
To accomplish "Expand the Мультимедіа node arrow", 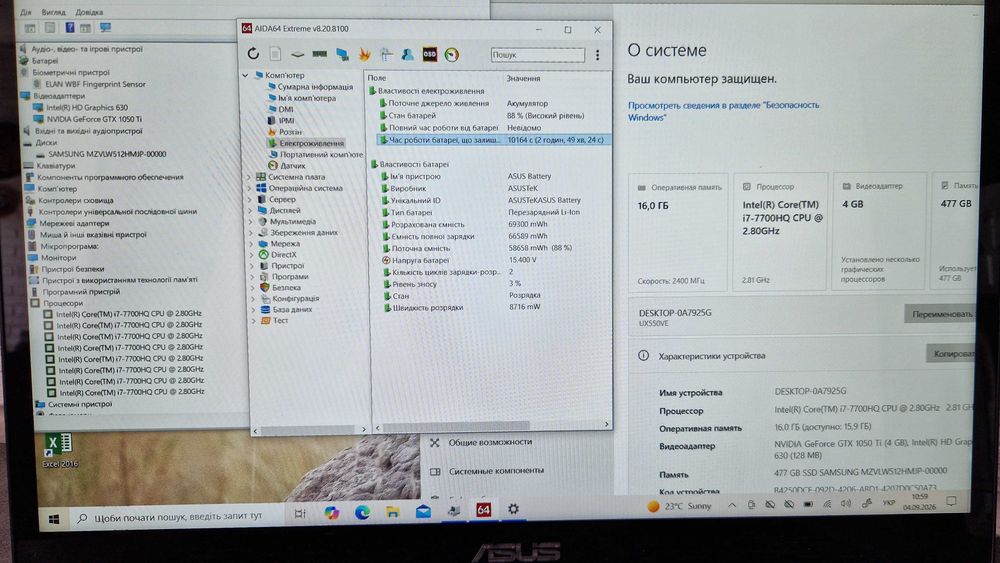I will pos(251,221).
